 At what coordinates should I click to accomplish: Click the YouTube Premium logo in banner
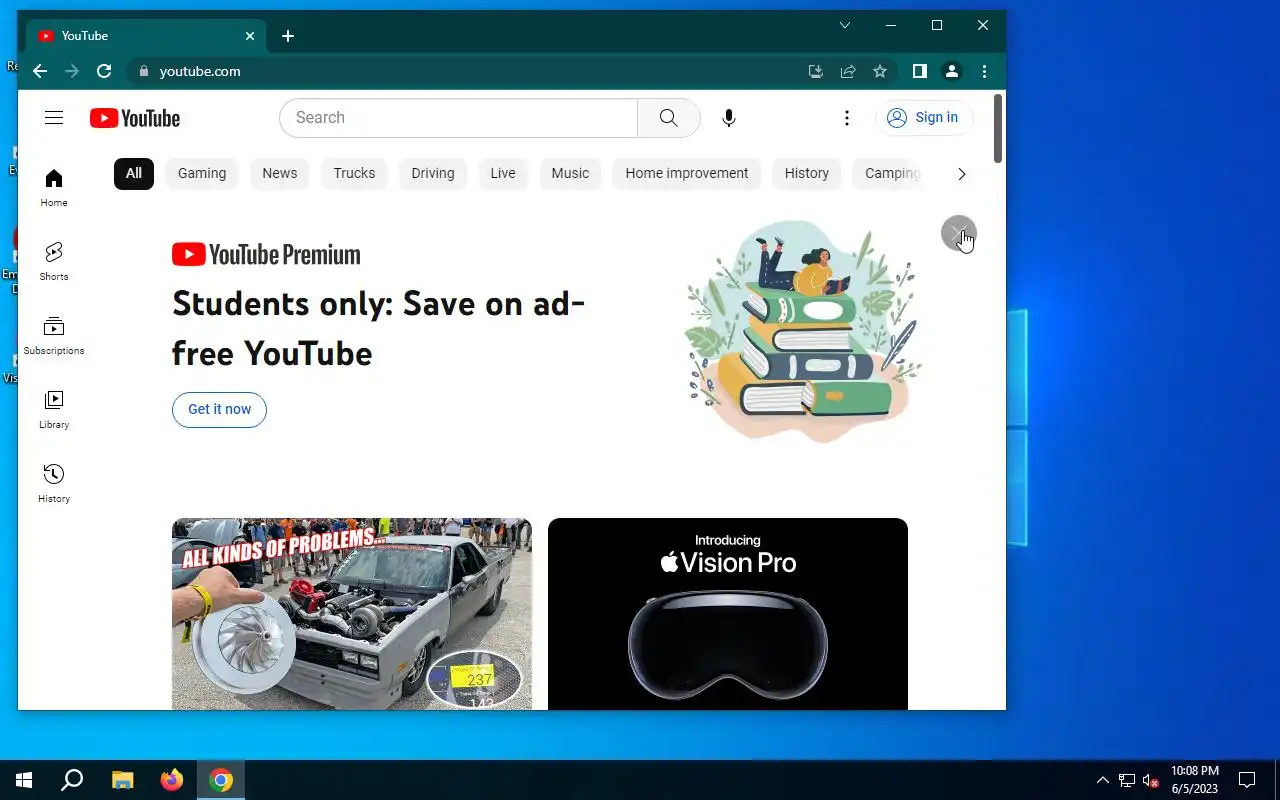pos(266,254)
